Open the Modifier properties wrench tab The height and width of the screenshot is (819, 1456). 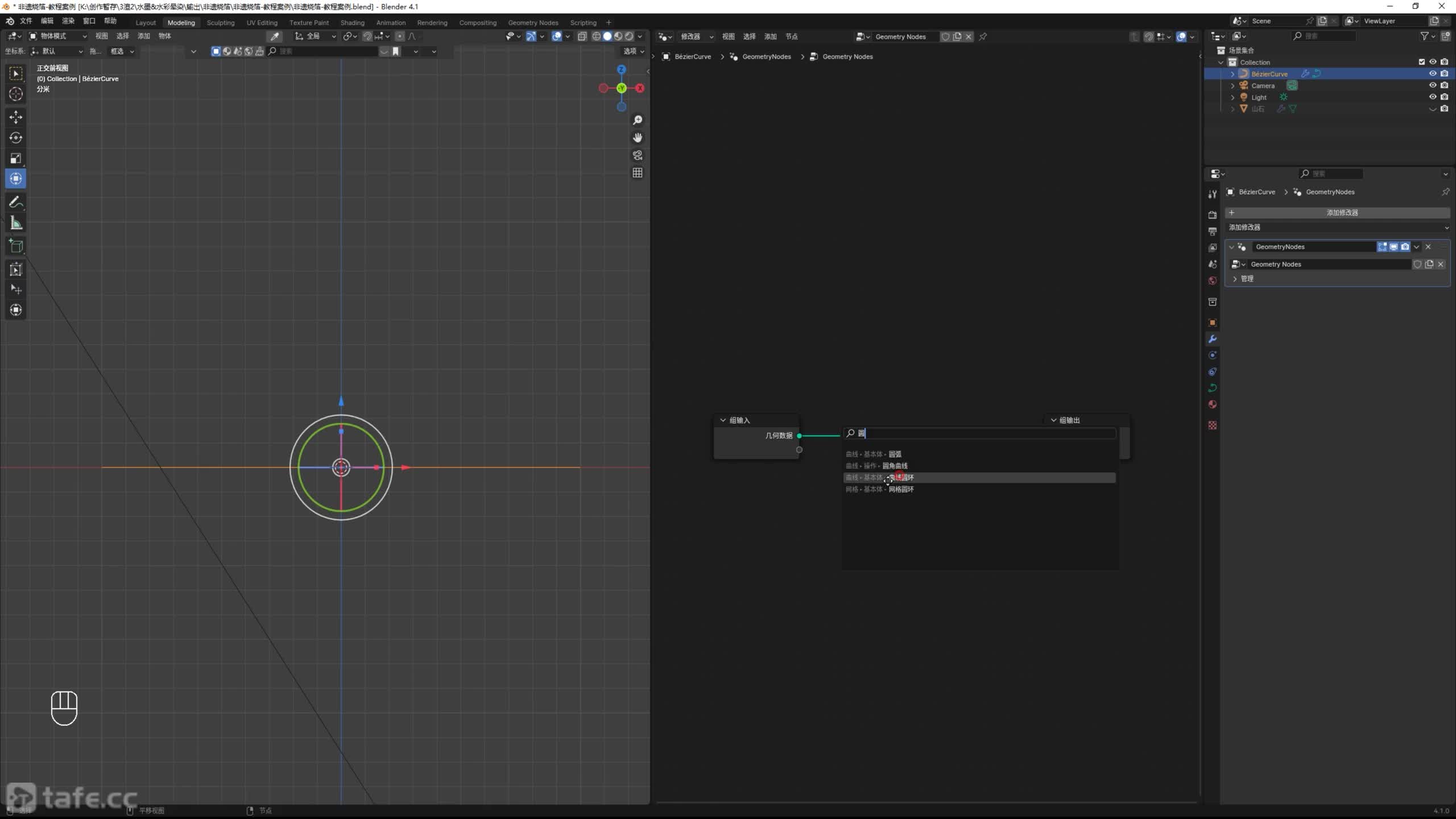pyautogui.click(x=1212, y=339)
